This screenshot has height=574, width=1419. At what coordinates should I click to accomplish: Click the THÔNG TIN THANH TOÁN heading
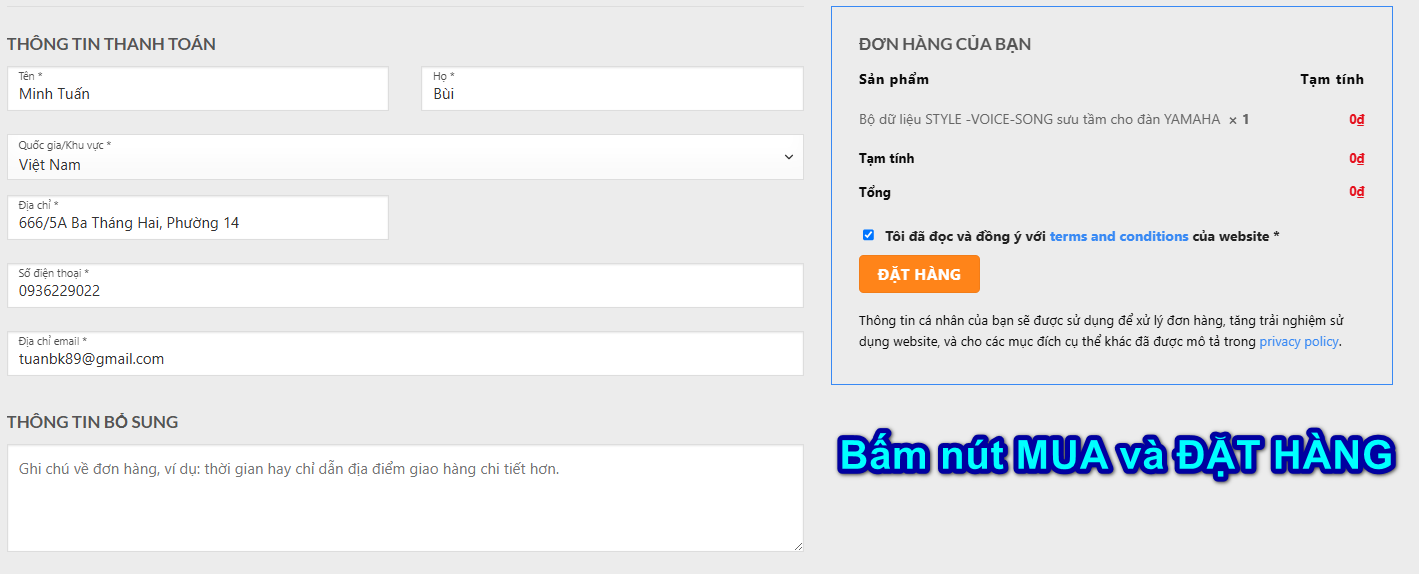coord(111,44)
